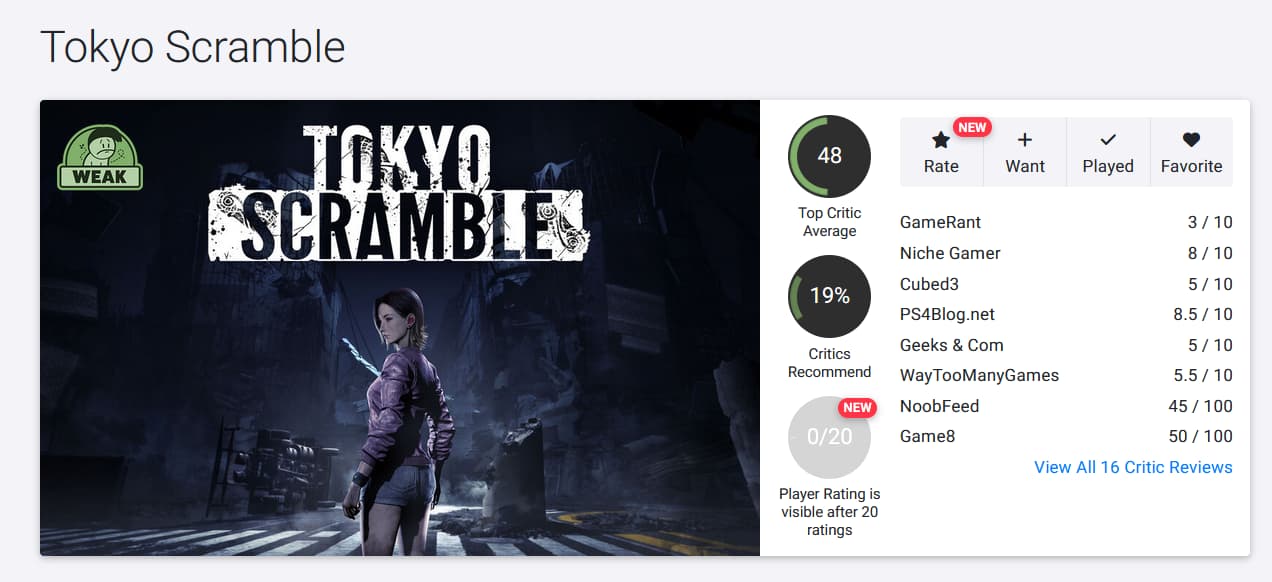Open the Niche Gamer review
The height and width of the screenshot is (582, 1272).
[x=950, y=253]
